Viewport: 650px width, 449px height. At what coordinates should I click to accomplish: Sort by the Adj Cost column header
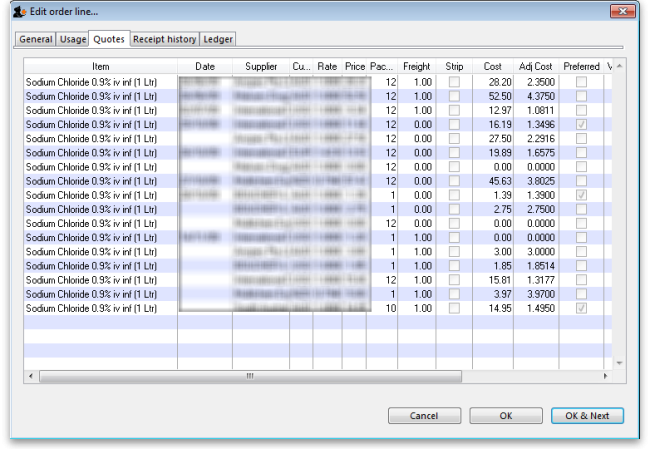coord(535,66)
